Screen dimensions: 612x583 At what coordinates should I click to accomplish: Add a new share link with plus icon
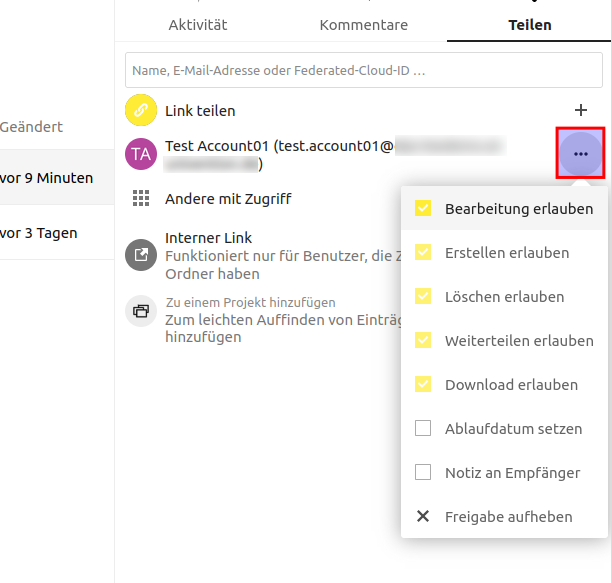coord(581,110)
